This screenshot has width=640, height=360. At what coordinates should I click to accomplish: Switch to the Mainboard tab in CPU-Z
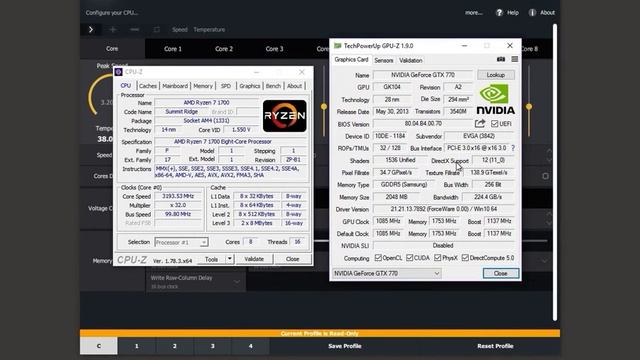(175, 86)
